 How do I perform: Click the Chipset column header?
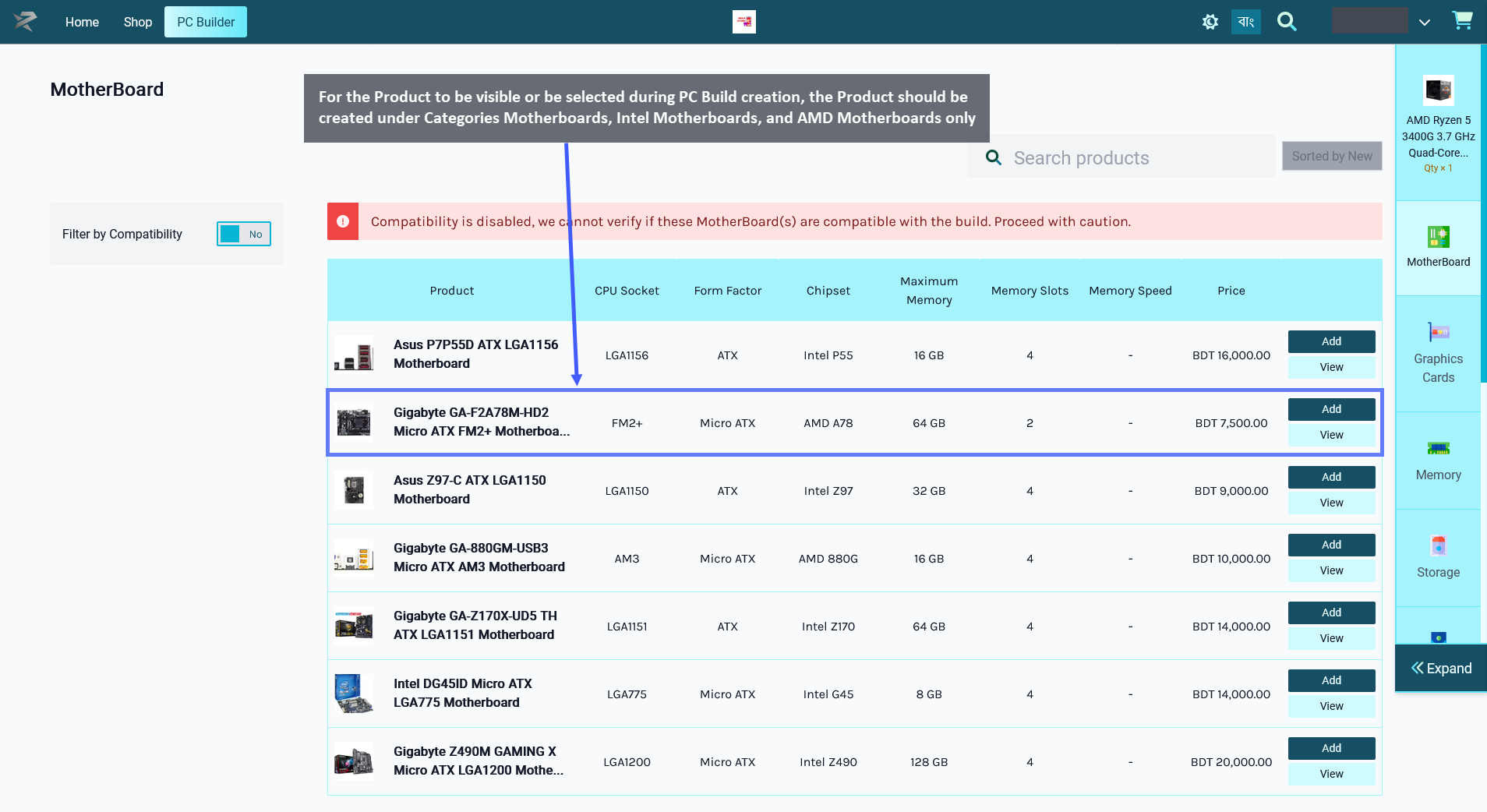(828, 291)
